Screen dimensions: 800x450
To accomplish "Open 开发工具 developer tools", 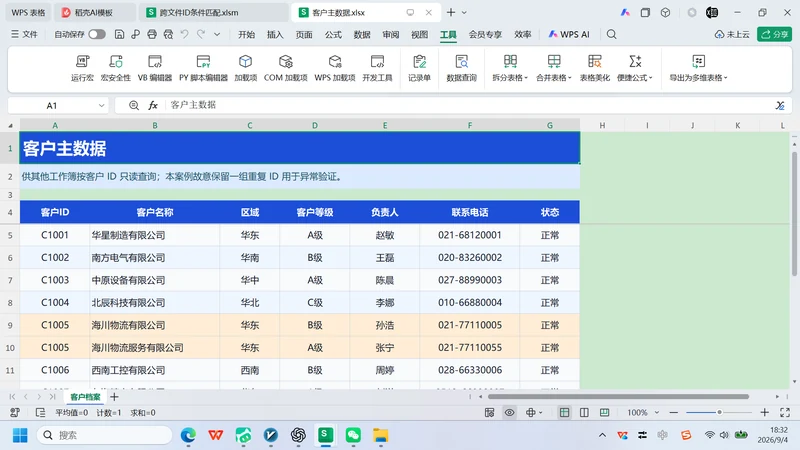I will tap(377, 68).
